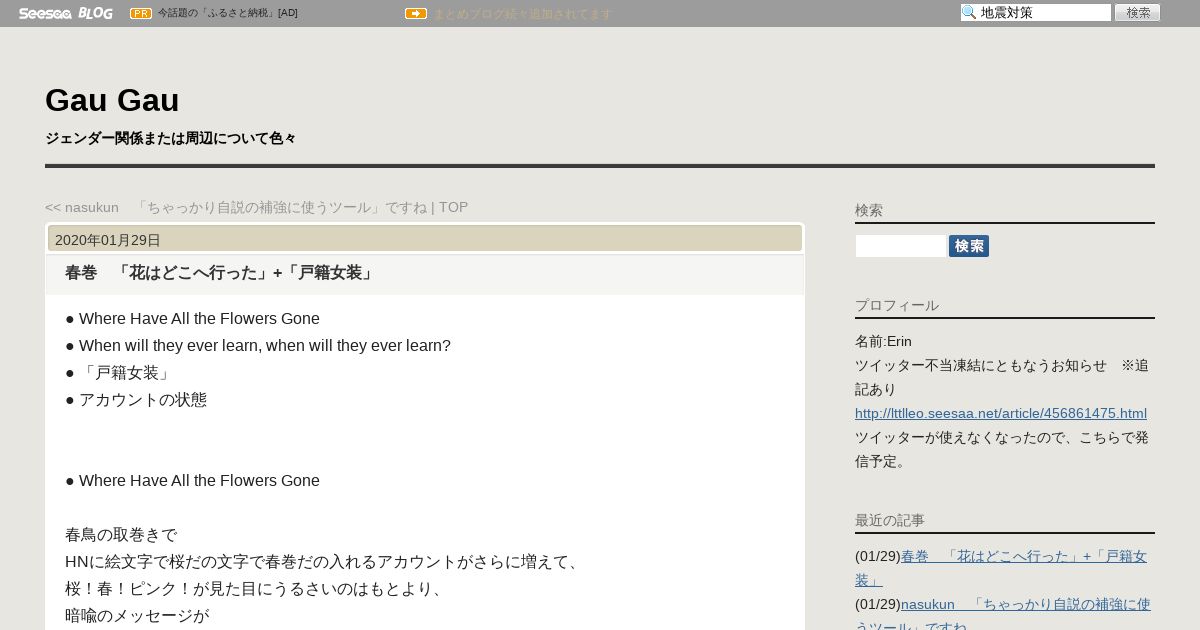Go to previous article nasukun link
1200x630 pixels.
click(x=236, y=207)
